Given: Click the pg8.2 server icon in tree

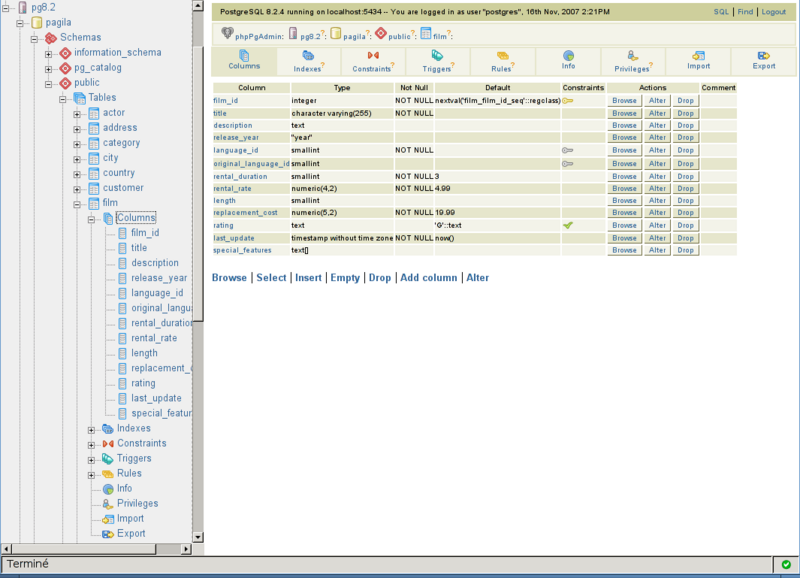Looking at the screenshot, I should 22,7.
